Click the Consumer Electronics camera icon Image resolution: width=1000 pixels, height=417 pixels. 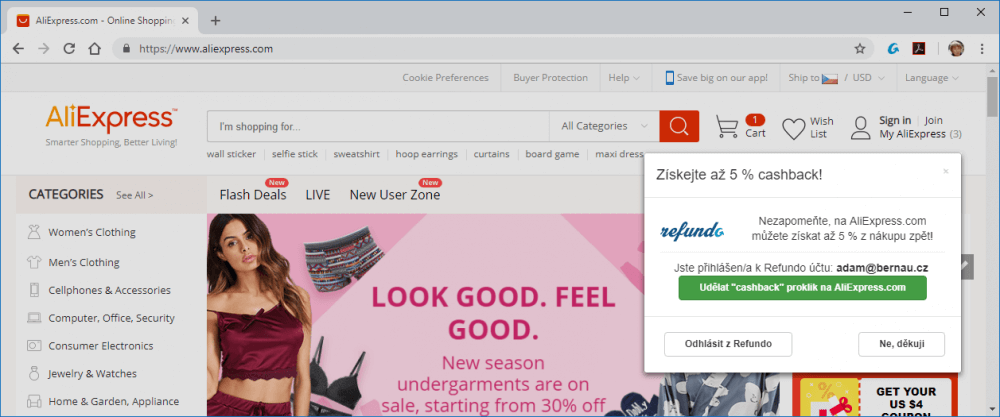tap(34, 346)
